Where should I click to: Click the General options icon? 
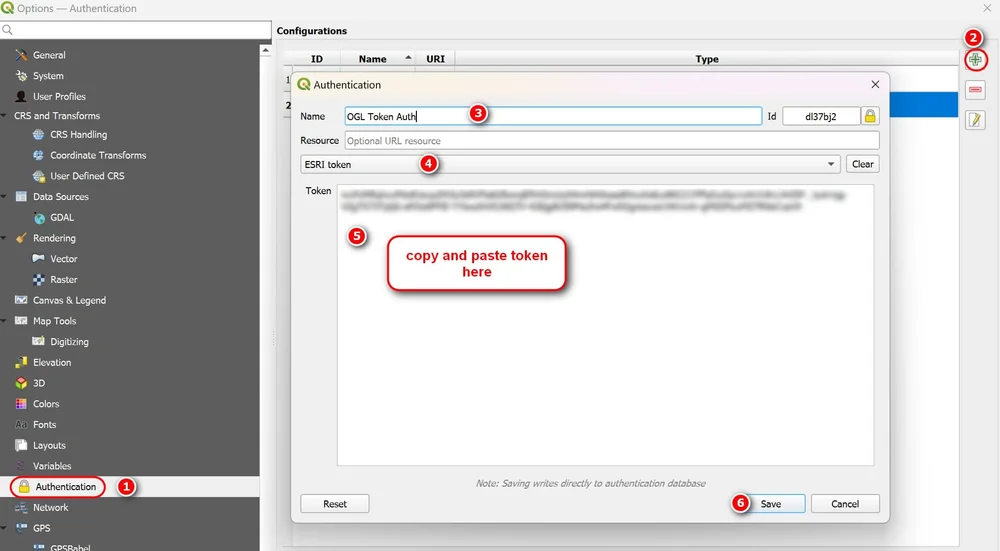(22, 55)
